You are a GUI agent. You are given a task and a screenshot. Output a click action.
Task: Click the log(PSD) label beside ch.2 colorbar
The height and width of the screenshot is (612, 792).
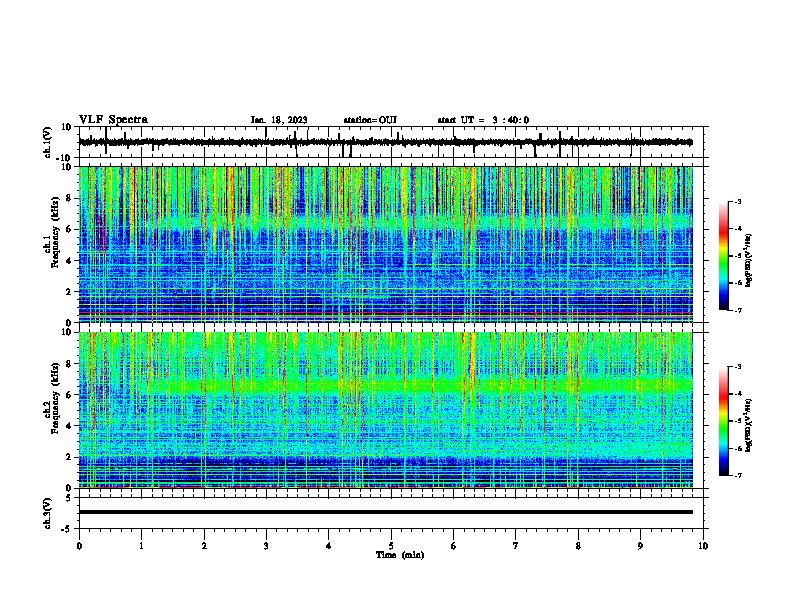click(749, 425)
